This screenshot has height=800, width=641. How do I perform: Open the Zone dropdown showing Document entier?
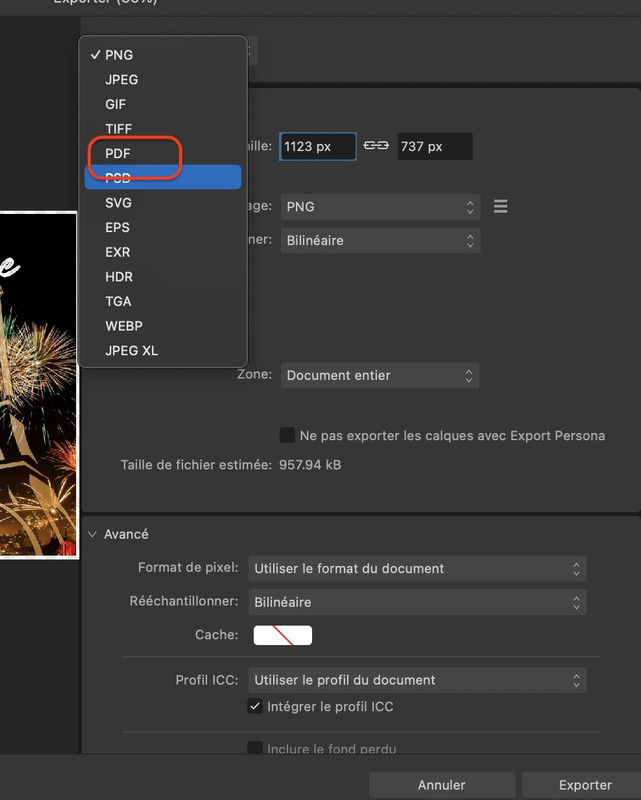[x=380, y=376]
